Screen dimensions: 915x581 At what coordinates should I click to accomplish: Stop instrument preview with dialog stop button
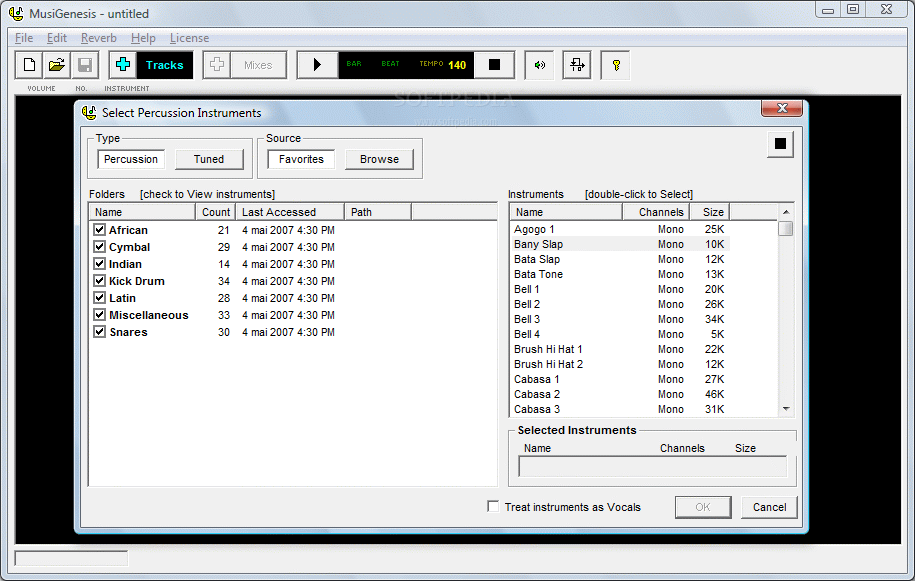pos(780,144)
